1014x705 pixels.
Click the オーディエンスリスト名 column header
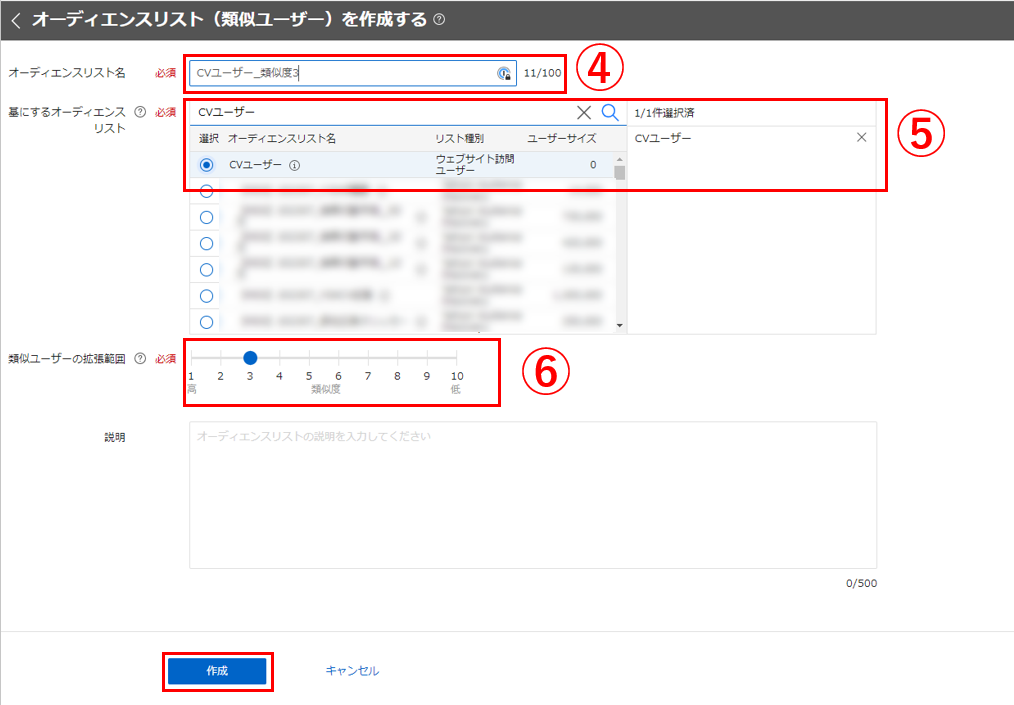[282, 139]
